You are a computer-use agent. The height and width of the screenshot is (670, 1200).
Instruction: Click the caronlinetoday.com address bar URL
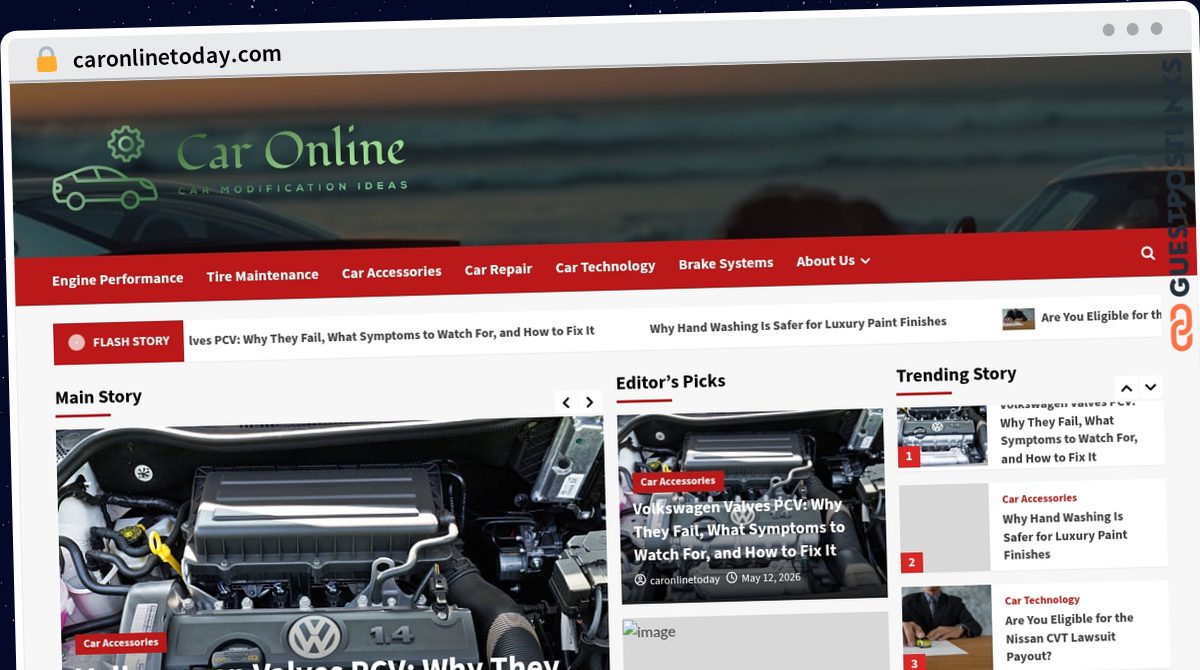[177, 57]
